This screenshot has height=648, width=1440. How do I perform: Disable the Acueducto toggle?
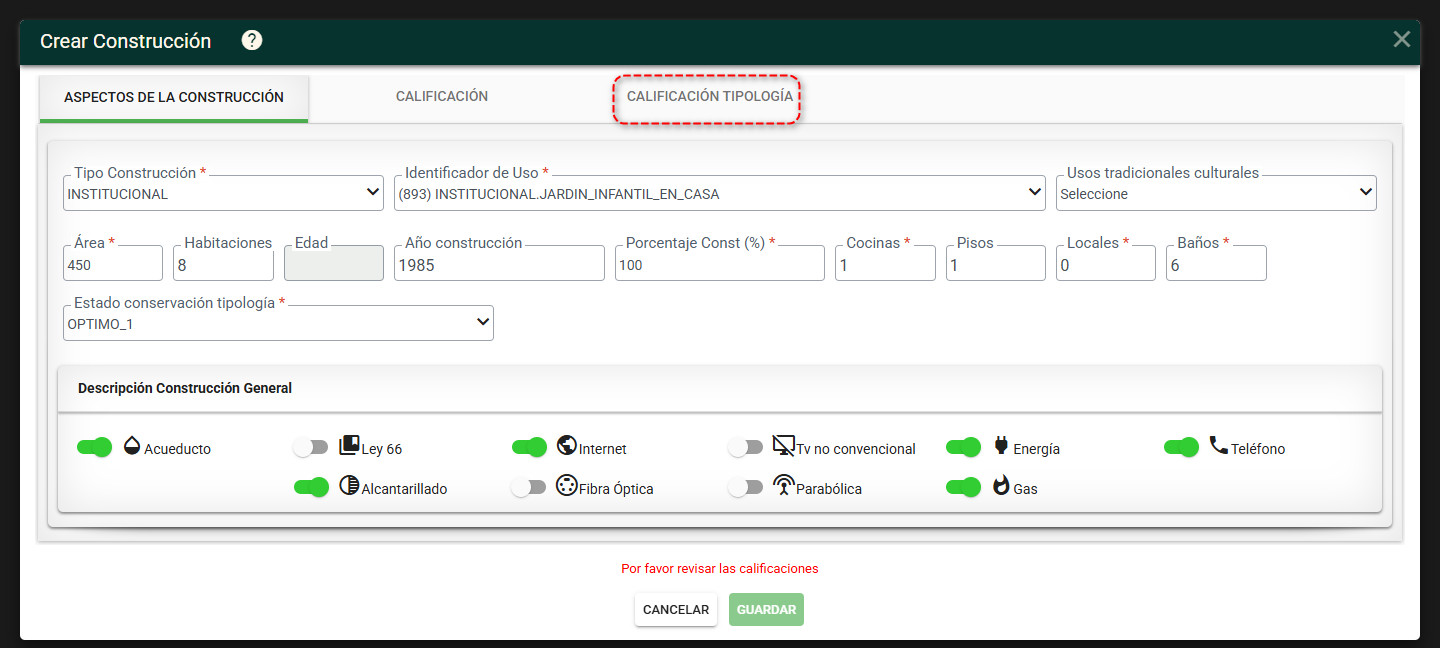click(95, 447)
